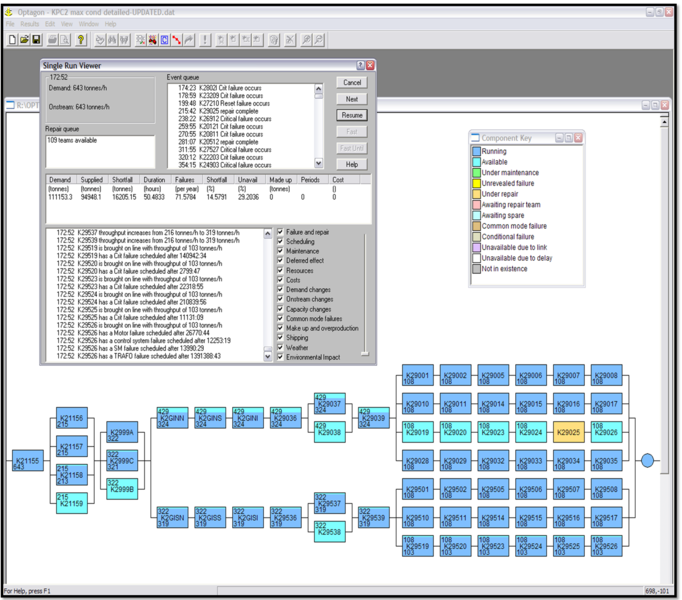This screenshot has width=682, height=600.
Task: Click diagram window vertical scrollbar thumb
Action: [x=664, y=301]
